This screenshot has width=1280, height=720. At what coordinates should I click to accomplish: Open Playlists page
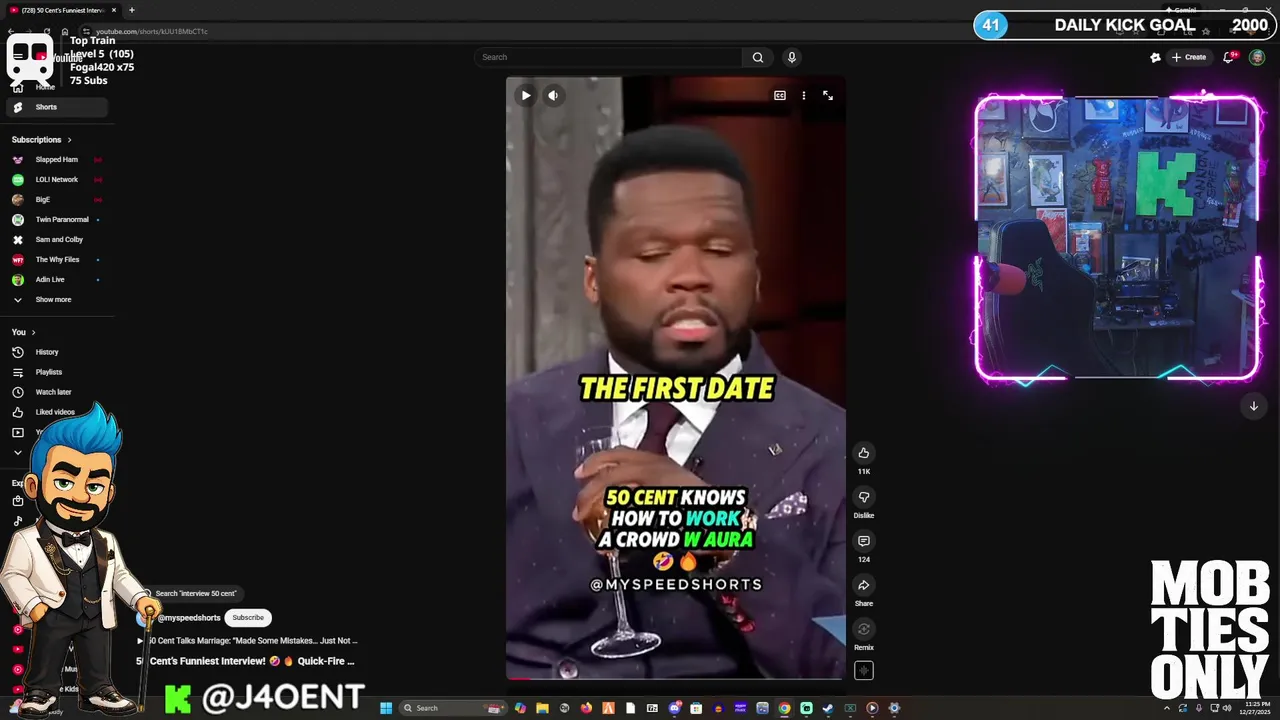tap(58, 372)
